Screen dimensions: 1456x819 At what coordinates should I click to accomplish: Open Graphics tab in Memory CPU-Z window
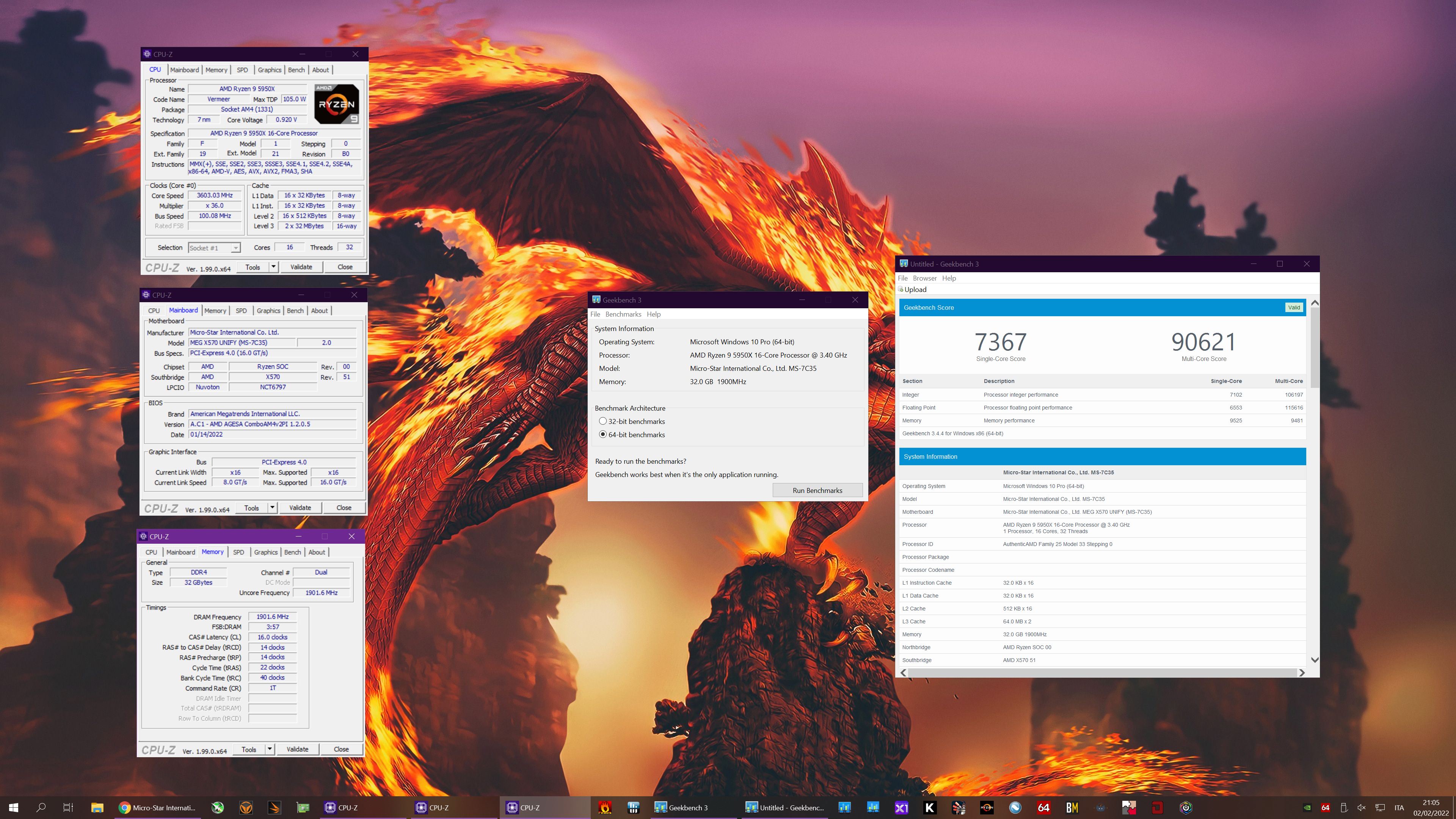(x=266, y=552)
